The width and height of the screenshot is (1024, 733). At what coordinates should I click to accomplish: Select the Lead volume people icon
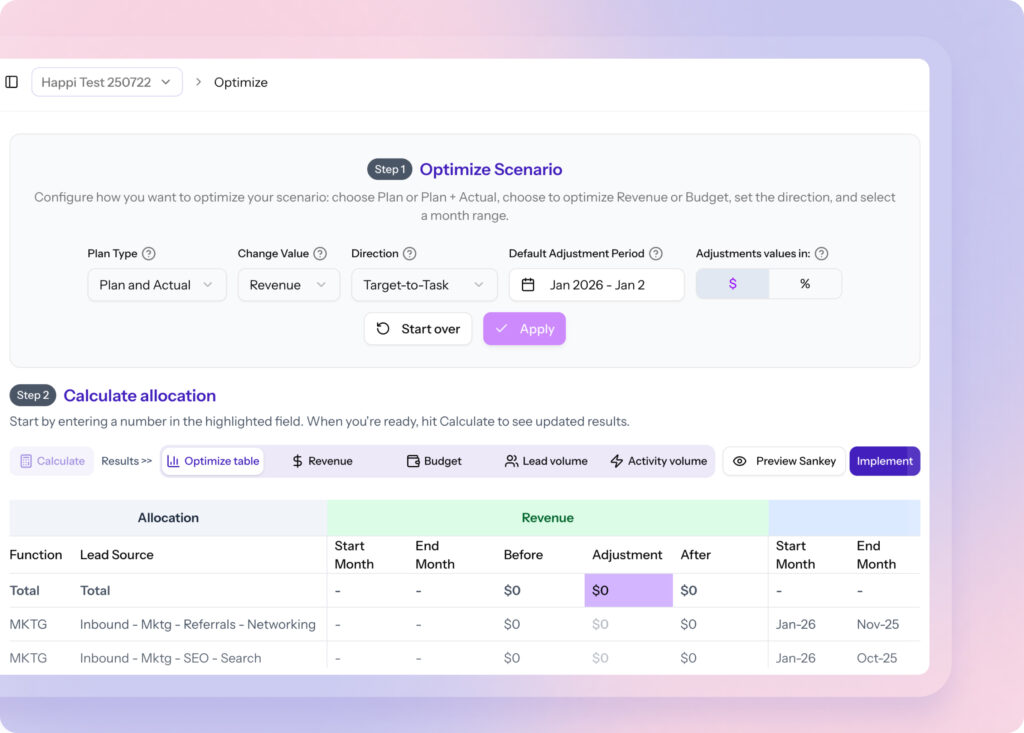coord(510,461)
